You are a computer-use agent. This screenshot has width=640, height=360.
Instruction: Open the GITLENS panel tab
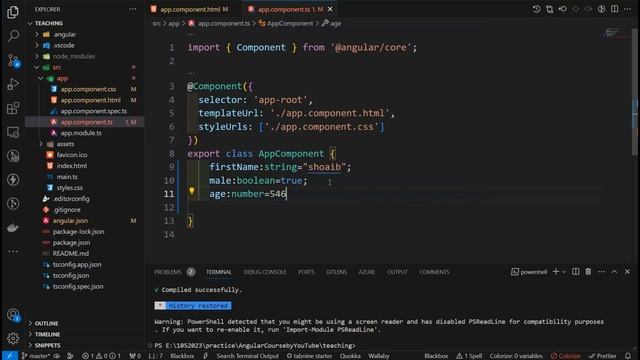(x=336, y=272)
